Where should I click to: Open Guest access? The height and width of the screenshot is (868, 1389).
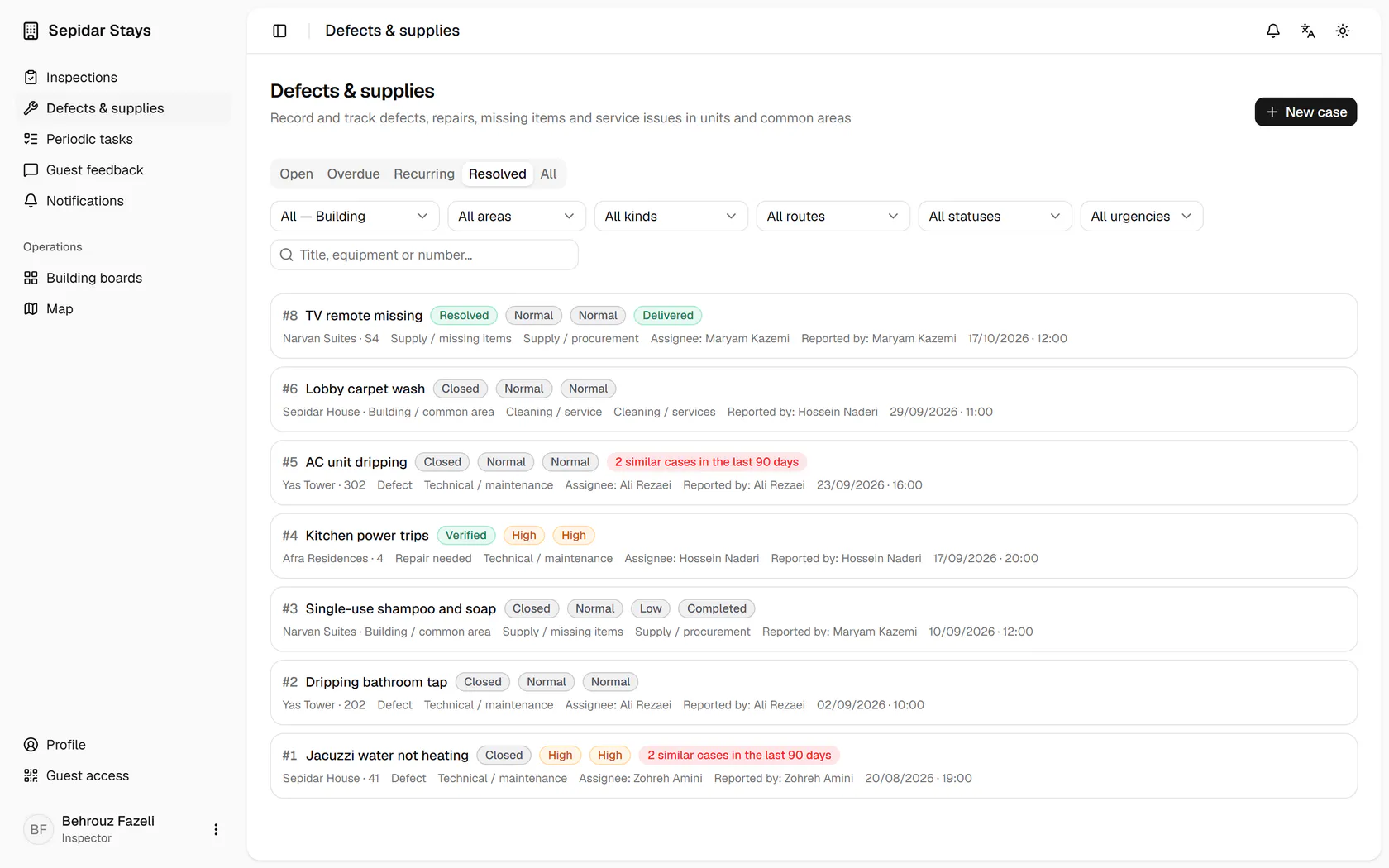click(124, 775)
